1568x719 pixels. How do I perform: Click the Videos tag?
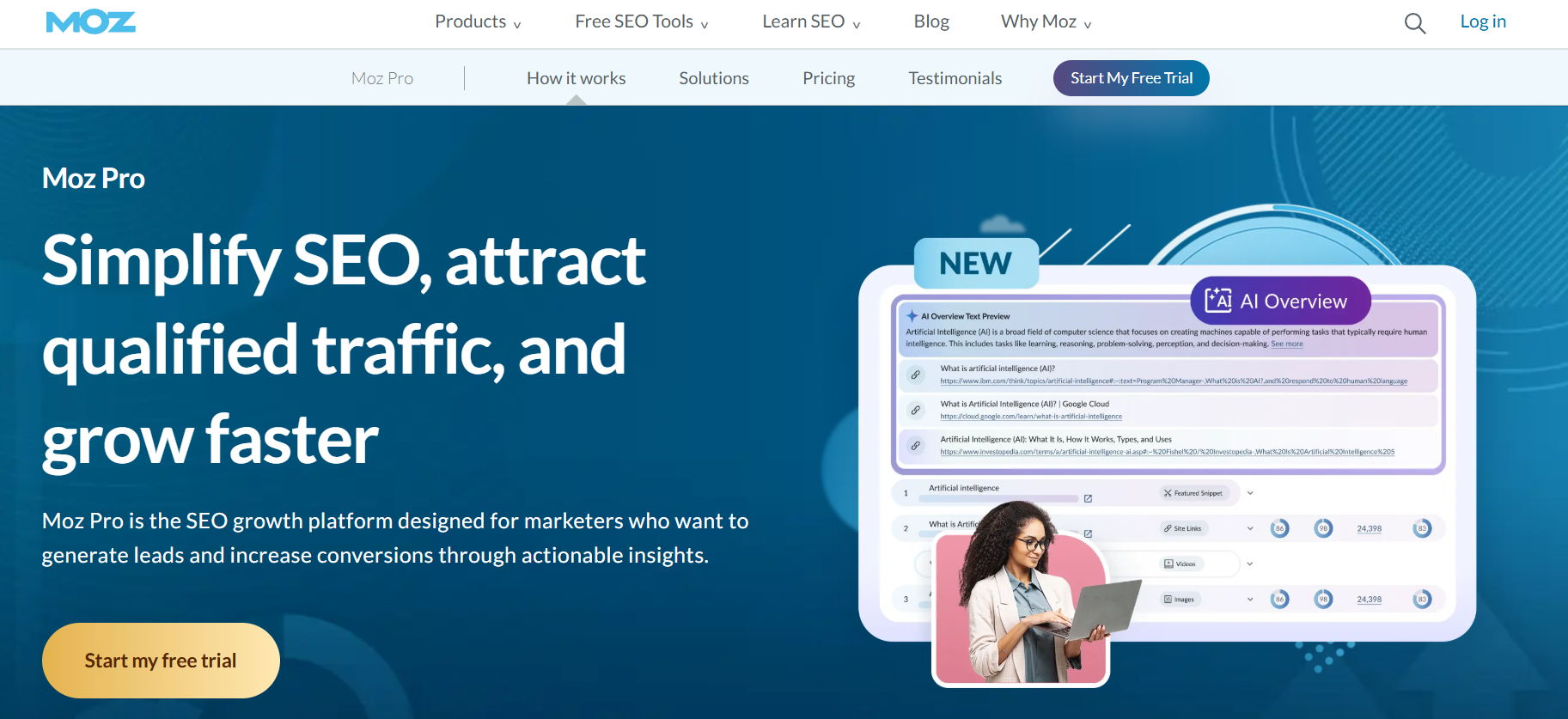1180,564
